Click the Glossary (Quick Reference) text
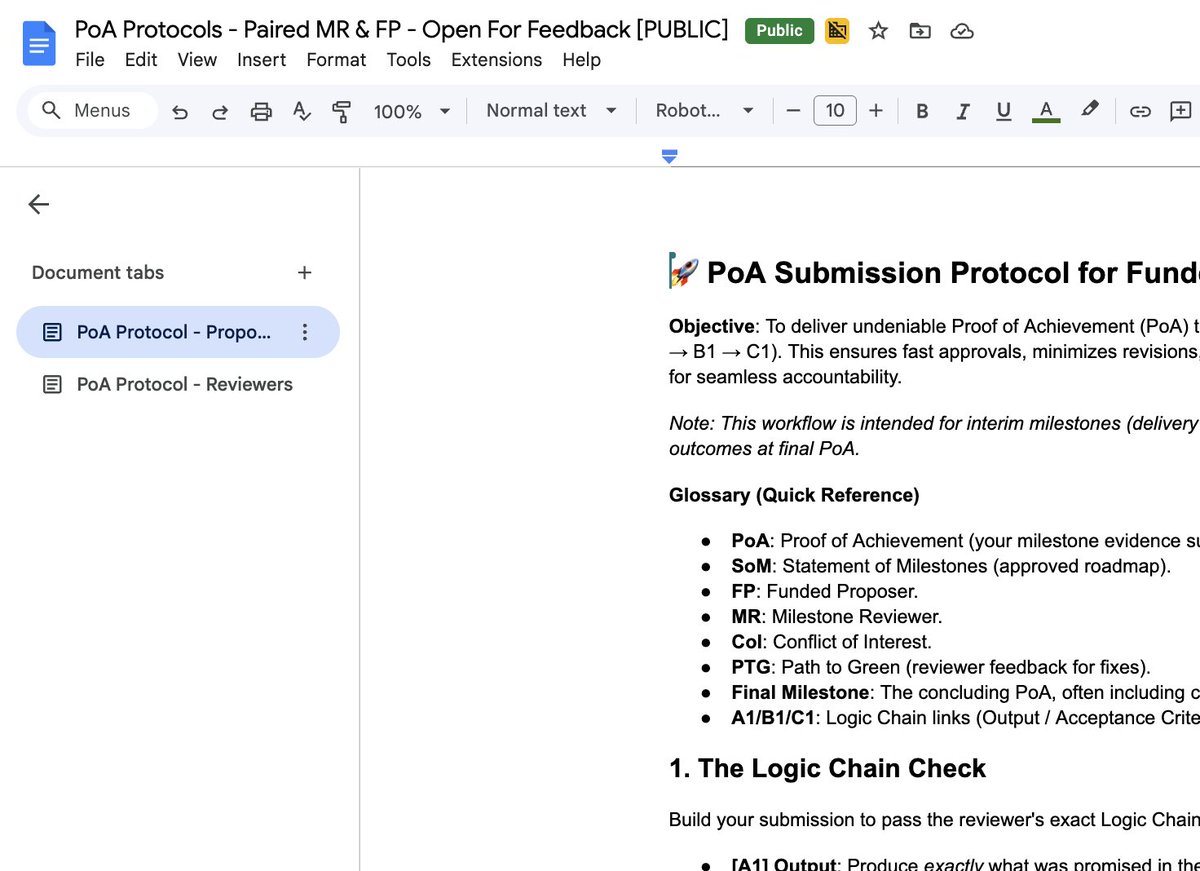This screenshot has width=1200, height=871. (794, 495)
